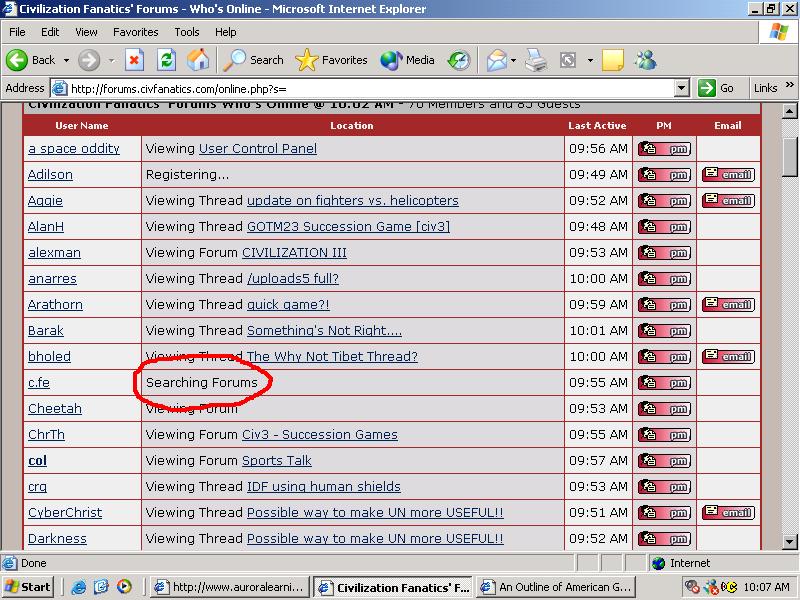Open IDF using human shields thread
The width and height of the screenshot is (800, 600).
pos(323,487)
